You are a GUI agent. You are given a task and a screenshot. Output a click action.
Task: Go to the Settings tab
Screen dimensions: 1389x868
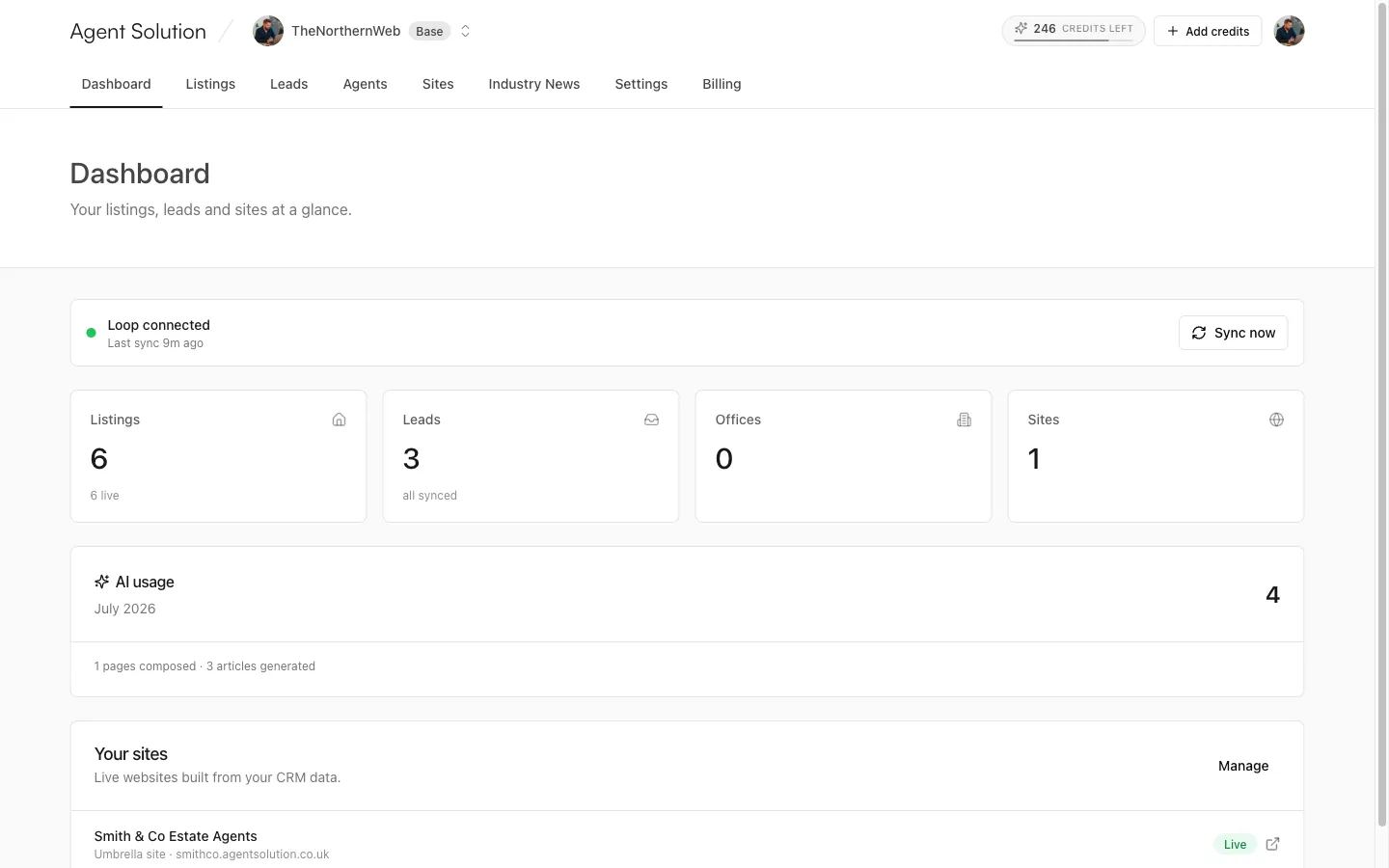pos(640,84)
